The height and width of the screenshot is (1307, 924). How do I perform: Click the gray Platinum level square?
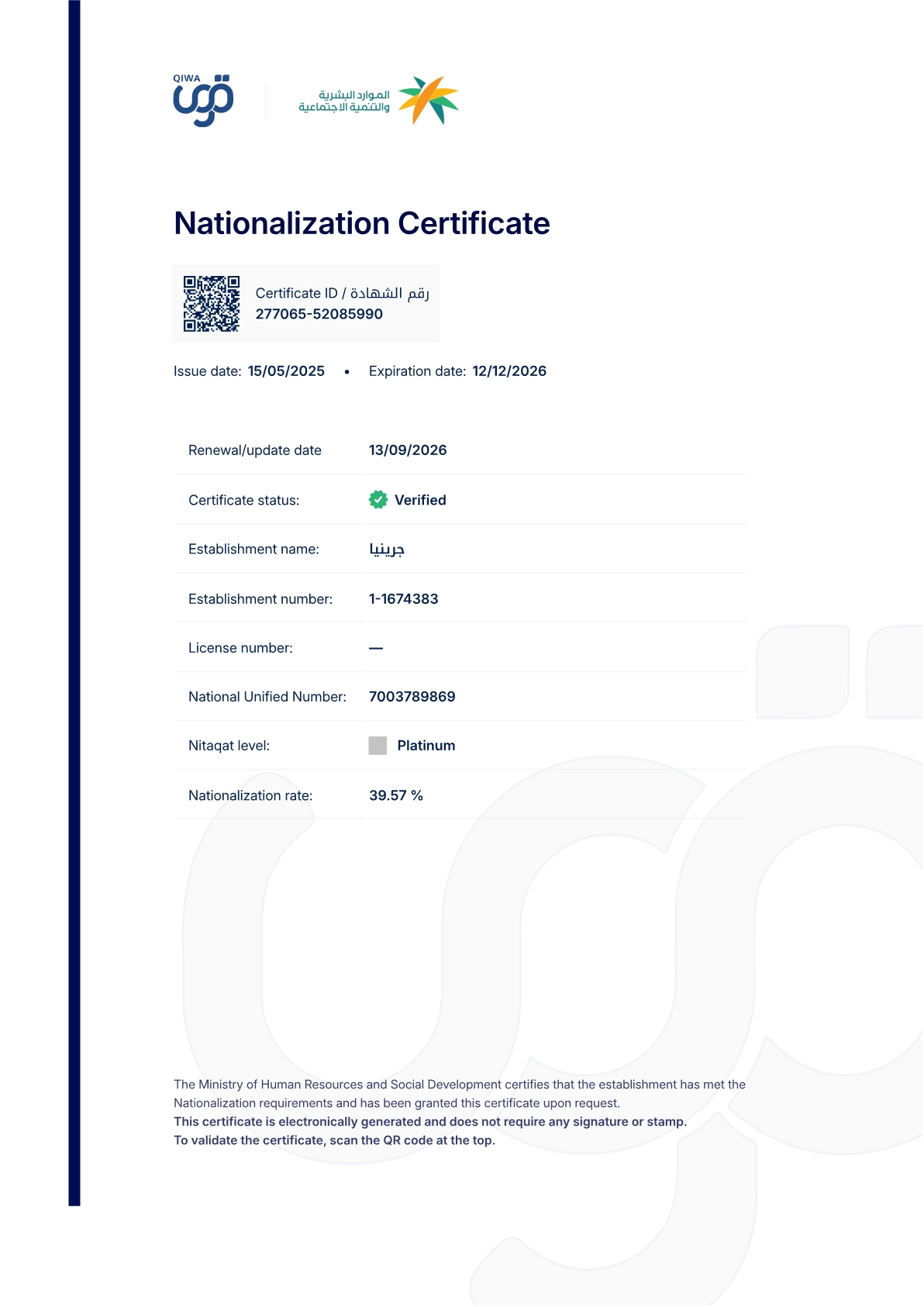378,746
